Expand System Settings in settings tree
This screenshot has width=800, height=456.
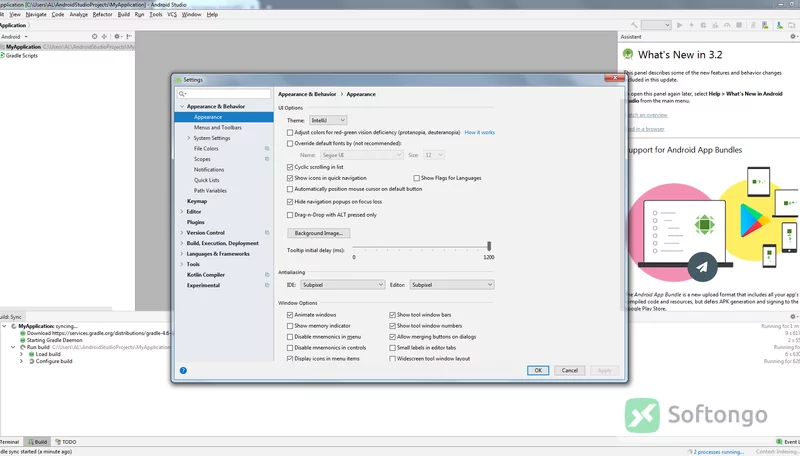[x=189, y=138]
